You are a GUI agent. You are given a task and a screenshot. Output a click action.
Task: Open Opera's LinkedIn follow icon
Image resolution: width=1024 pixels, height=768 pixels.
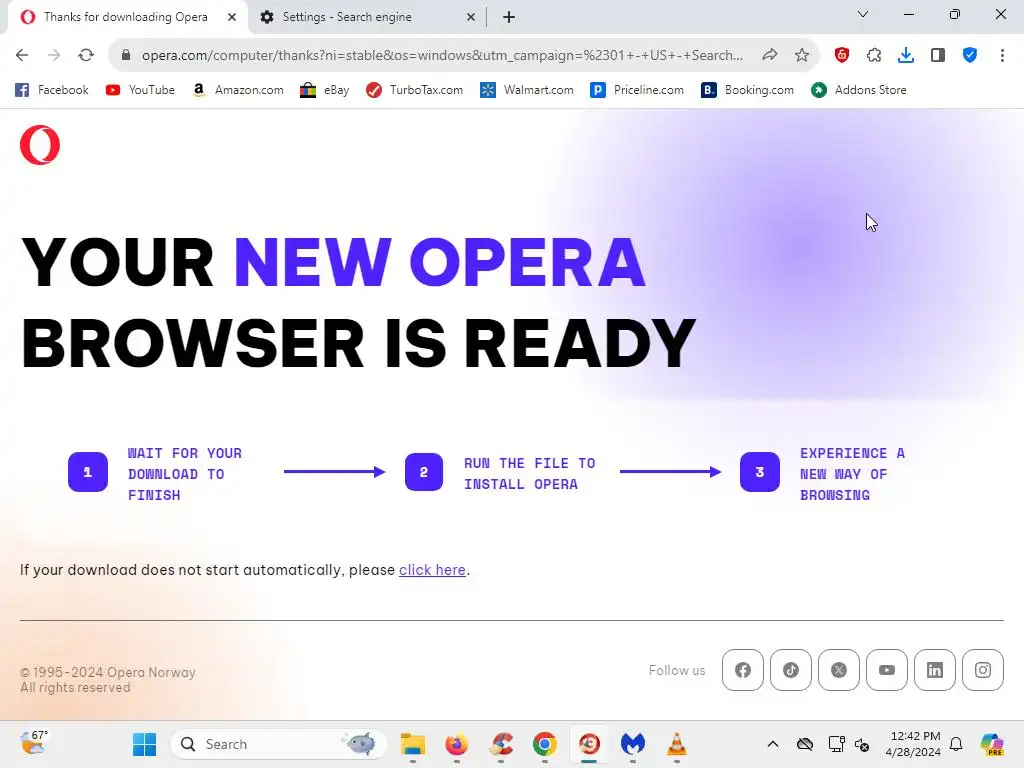coord(935,670)
